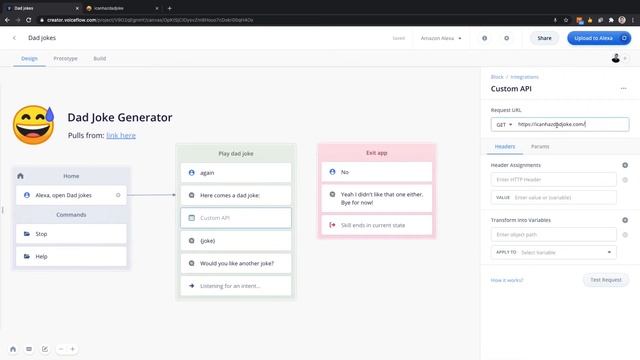Focus the Enter object path field
Viewport: 640px width, 360px height.
point(553,235)
